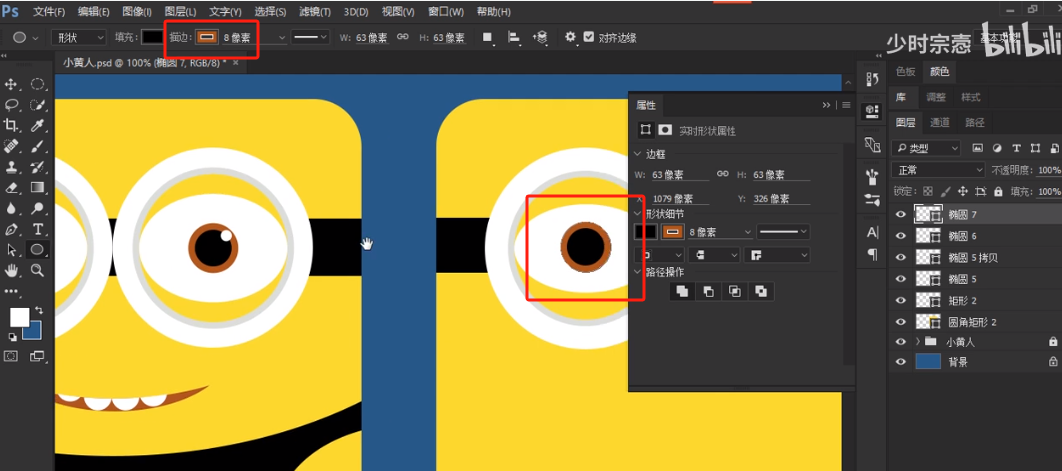Open the Character panel icon

(x=872, y=232)
